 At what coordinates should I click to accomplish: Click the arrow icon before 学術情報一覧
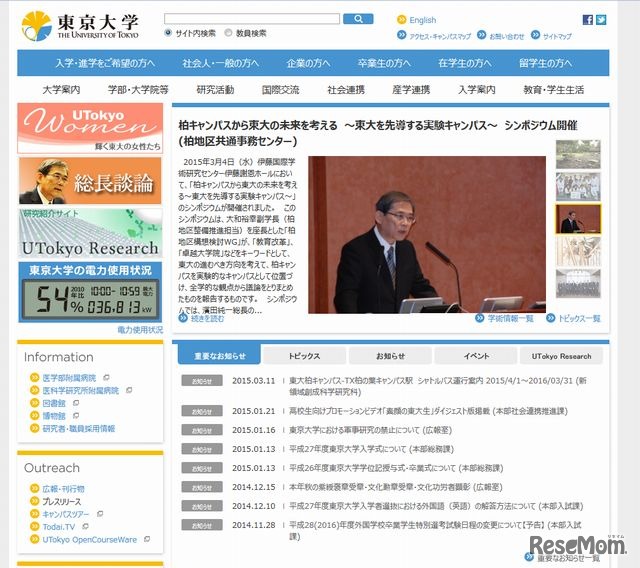pos(480,317)
